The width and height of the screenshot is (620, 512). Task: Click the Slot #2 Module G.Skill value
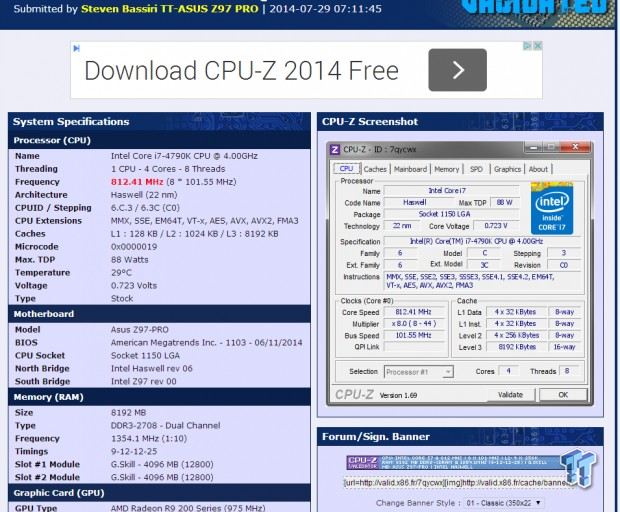coord(162,477)
